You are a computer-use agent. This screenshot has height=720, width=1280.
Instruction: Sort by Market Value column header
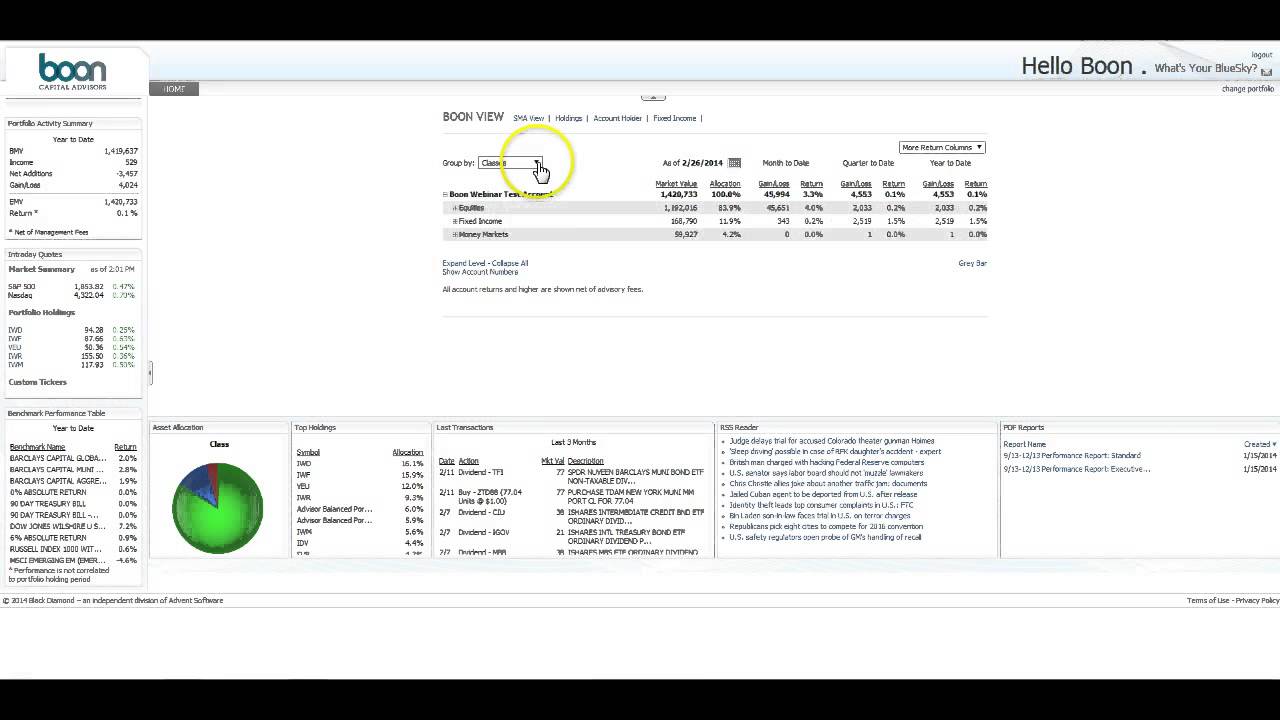click(x=676, y=184)
